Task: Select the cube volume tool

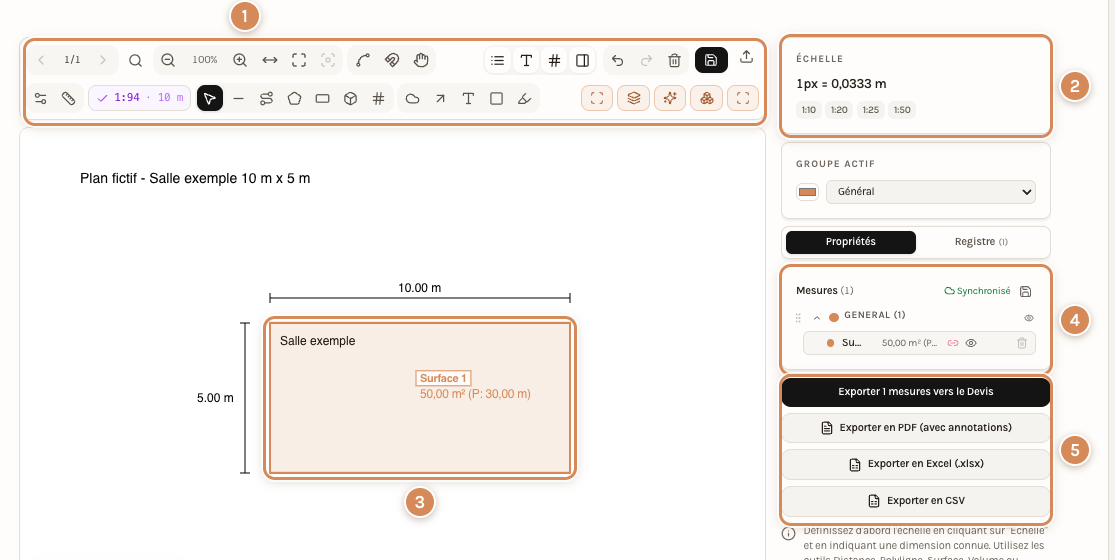Action: click(350, 99)
